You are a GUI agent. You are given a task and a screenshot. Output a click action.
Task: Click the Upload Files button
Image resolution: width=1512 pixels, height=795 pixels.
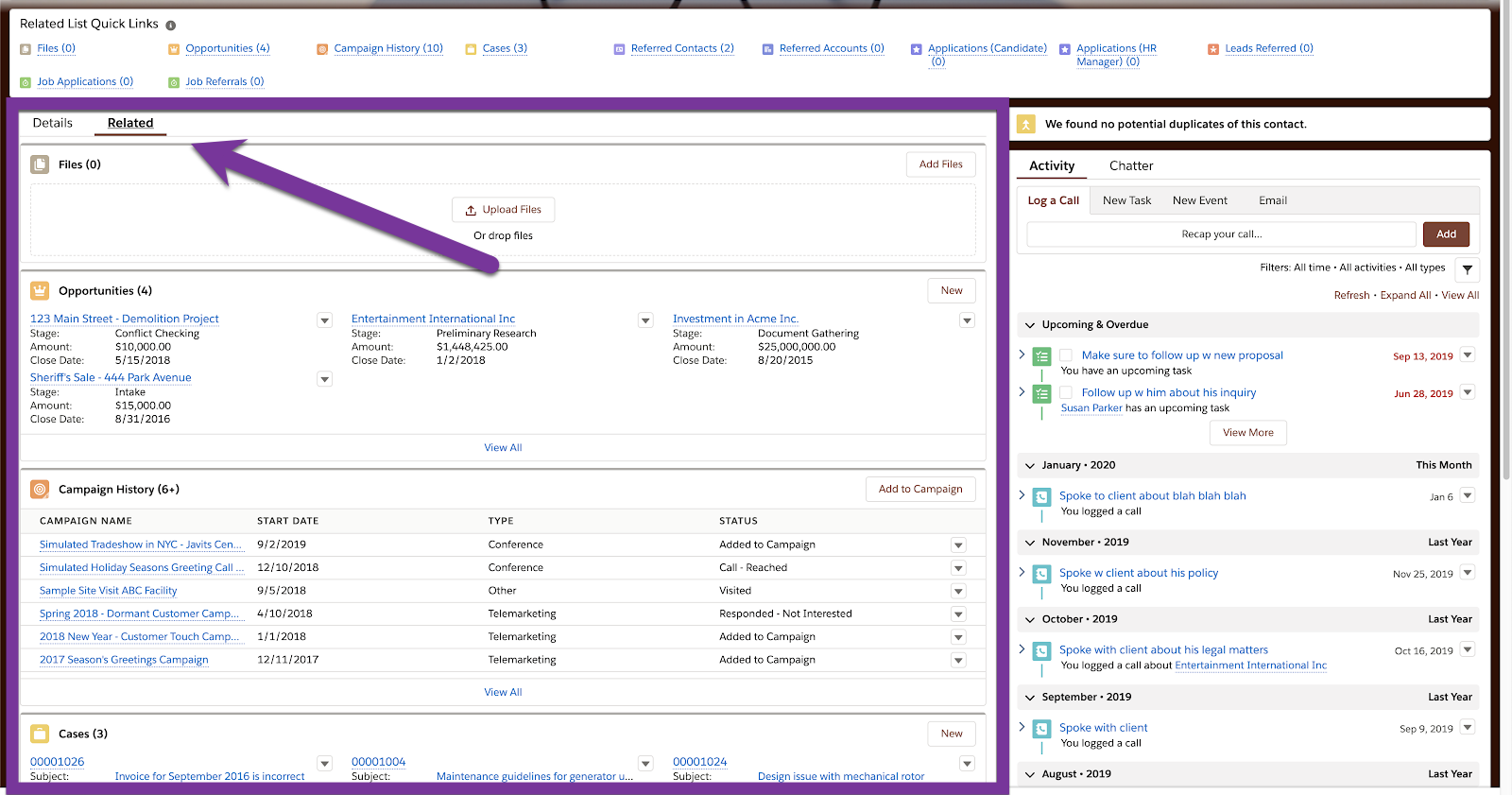[x=503, y=210]
